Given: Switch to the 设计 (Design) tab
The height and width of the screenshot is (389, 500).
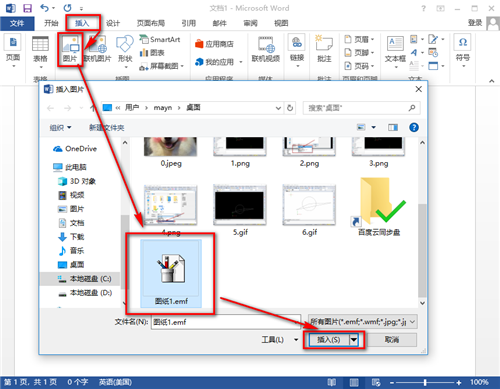Looking at the screenshot, I should point(113,23).
